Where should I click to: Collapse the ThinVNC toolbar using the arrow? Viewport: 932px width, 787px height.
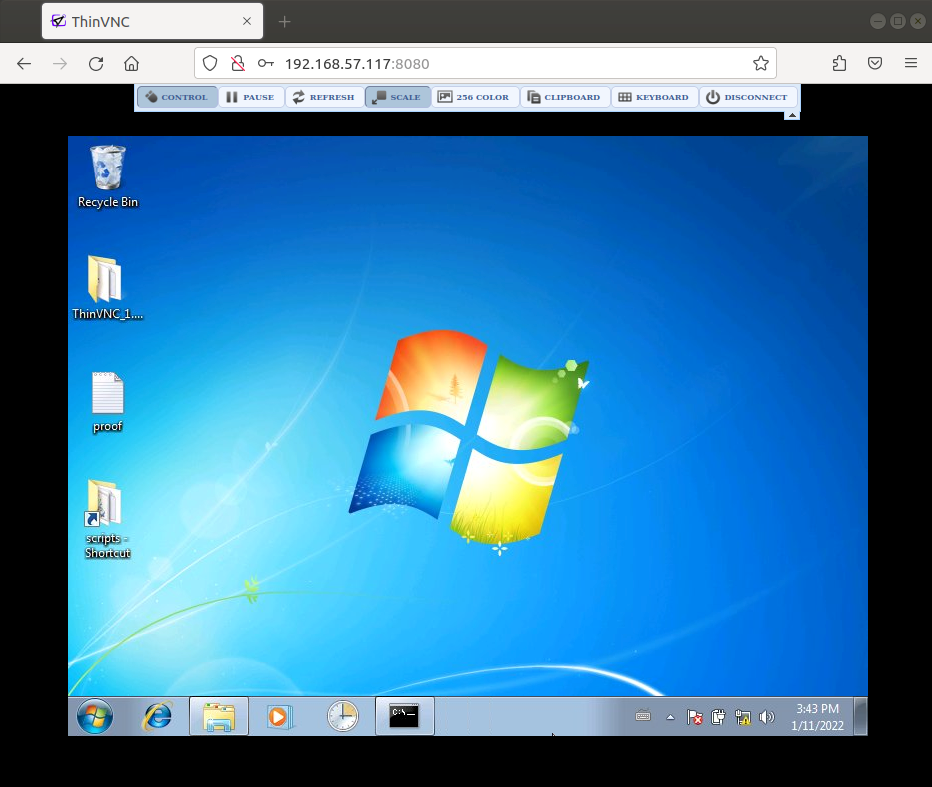click(792, 115)
